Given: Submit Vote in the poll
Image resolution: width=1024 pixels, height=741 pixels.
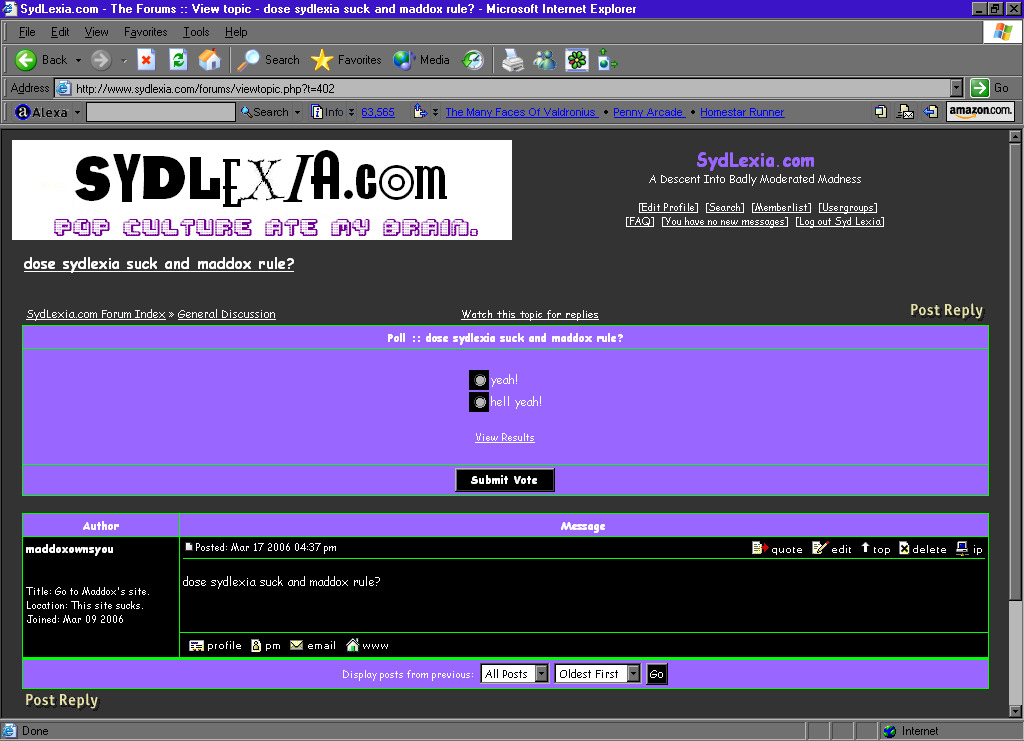Looking at the screenshot, I should pos(504,480).
